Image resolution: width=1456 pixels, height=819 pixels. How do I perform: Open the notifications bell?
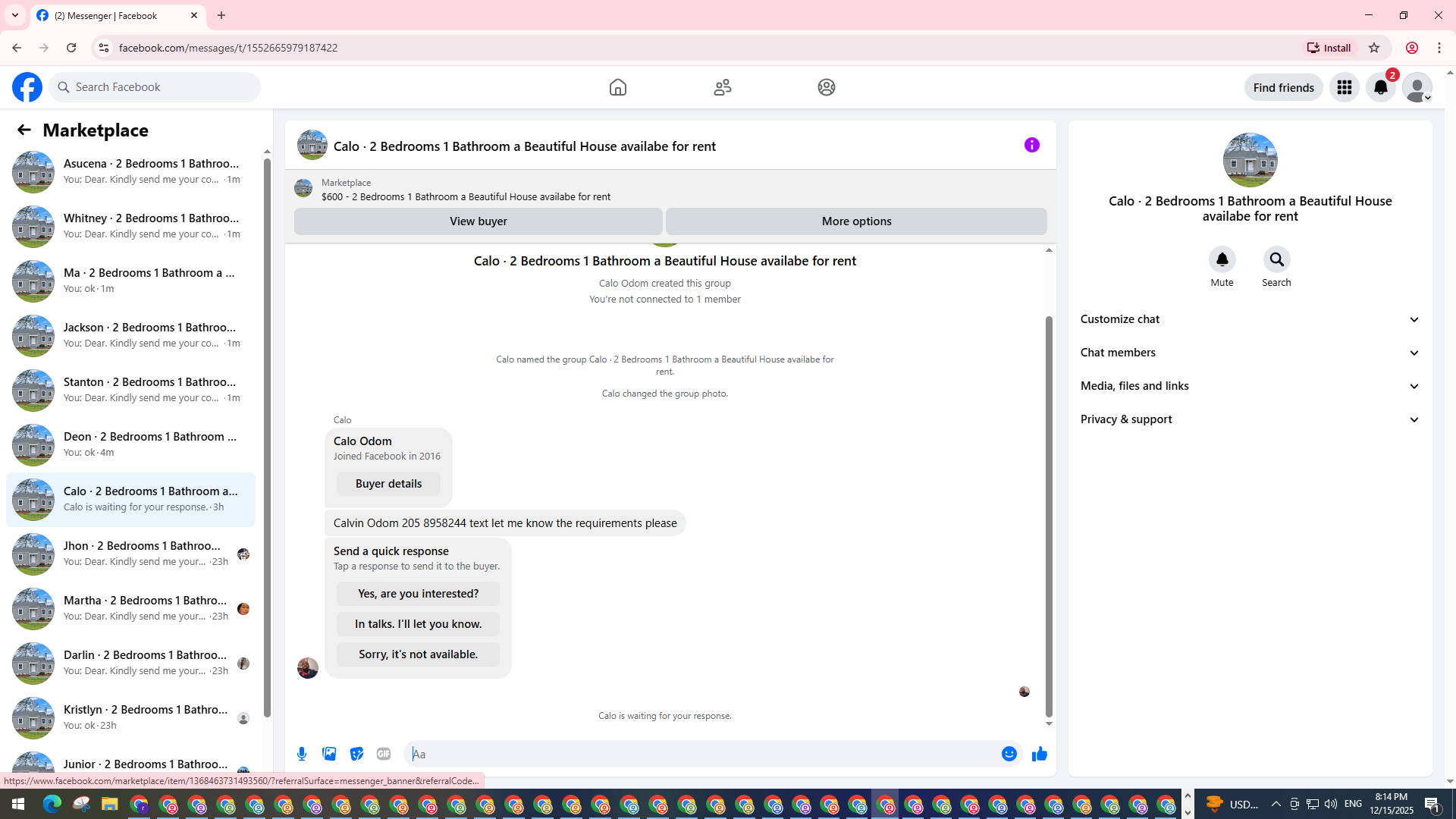point(1380,87)
